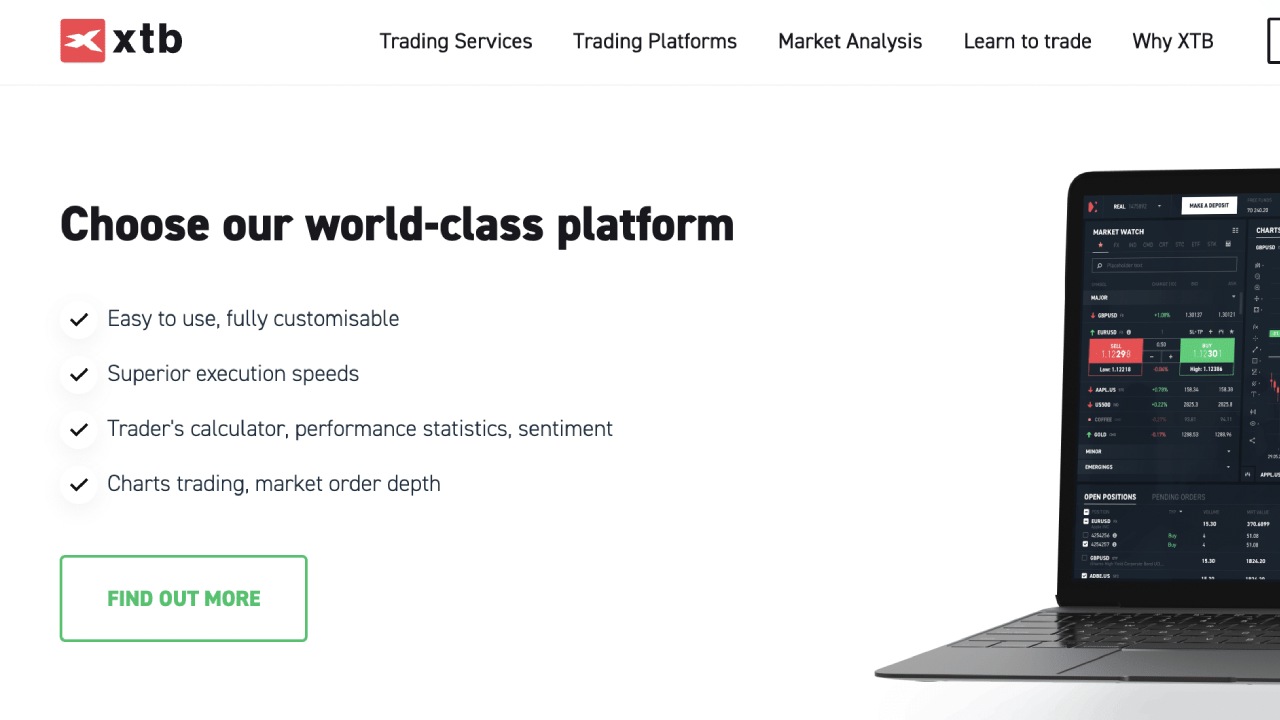Expand the MINOR group in Market Watch
Viewport: 1280px width, 720px height.
pos(1229,452)
